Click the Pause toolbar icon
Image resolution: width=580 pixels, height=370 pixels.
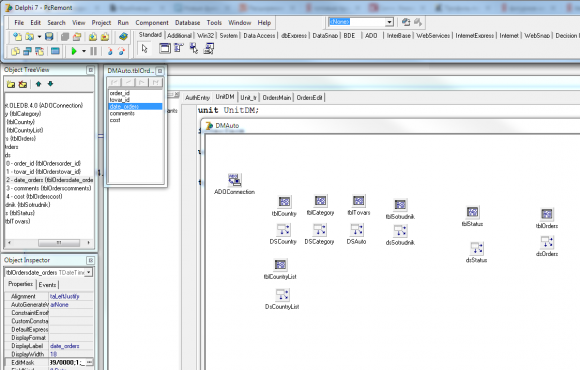(x=94, y=51)
